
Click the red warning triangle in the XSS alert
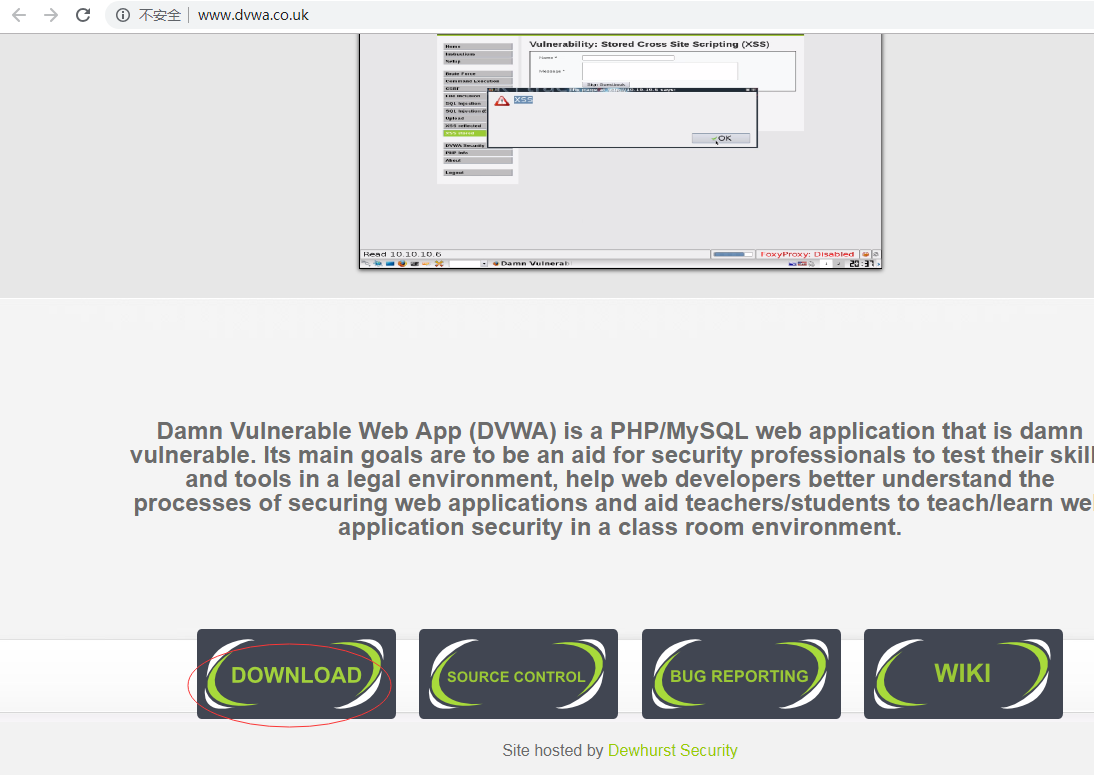503,100
